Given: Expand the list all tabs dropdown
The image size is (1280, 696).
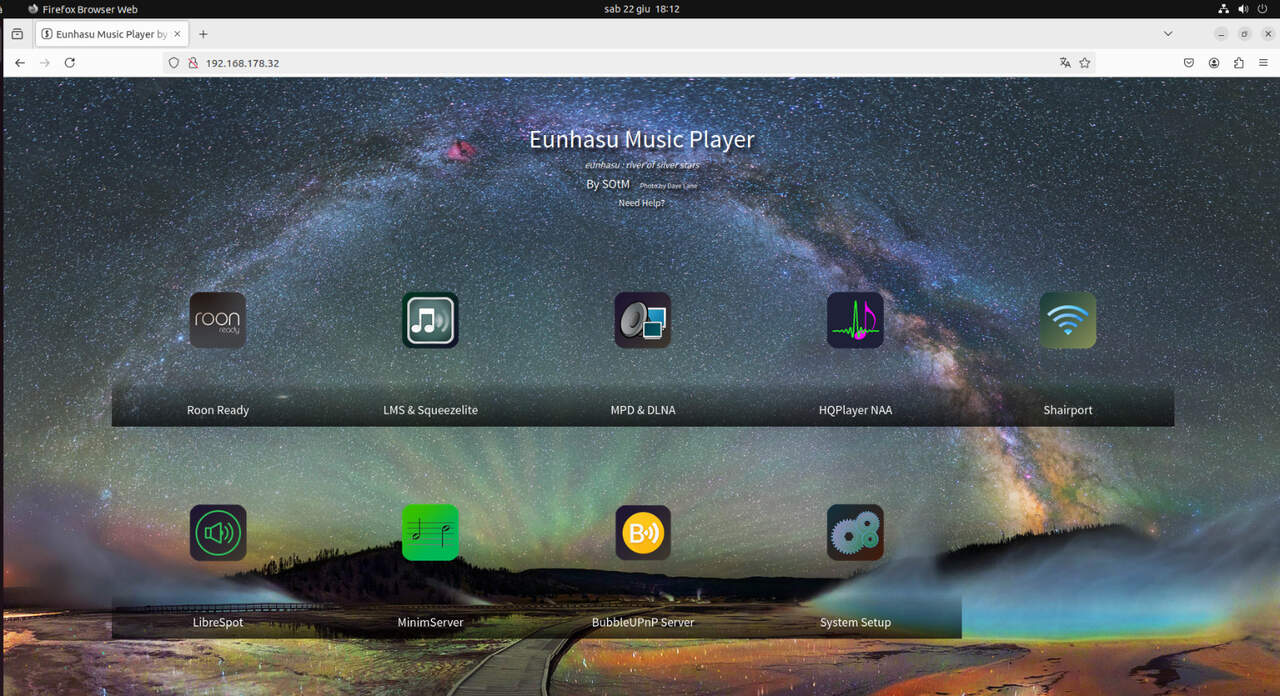Looking at the screenshot, I should (x=1168, y=34).
